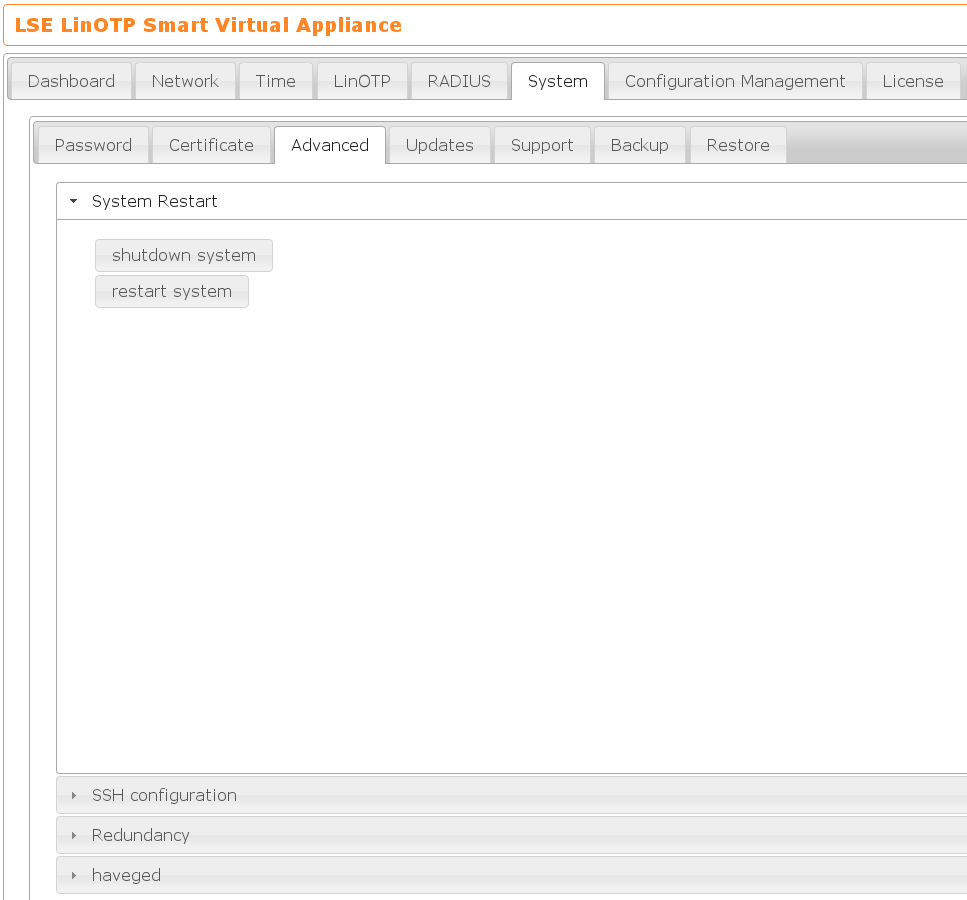Screen dimensions: 967x900
Task: Open the Dashboard tab
Action: (x=71, y=81)
